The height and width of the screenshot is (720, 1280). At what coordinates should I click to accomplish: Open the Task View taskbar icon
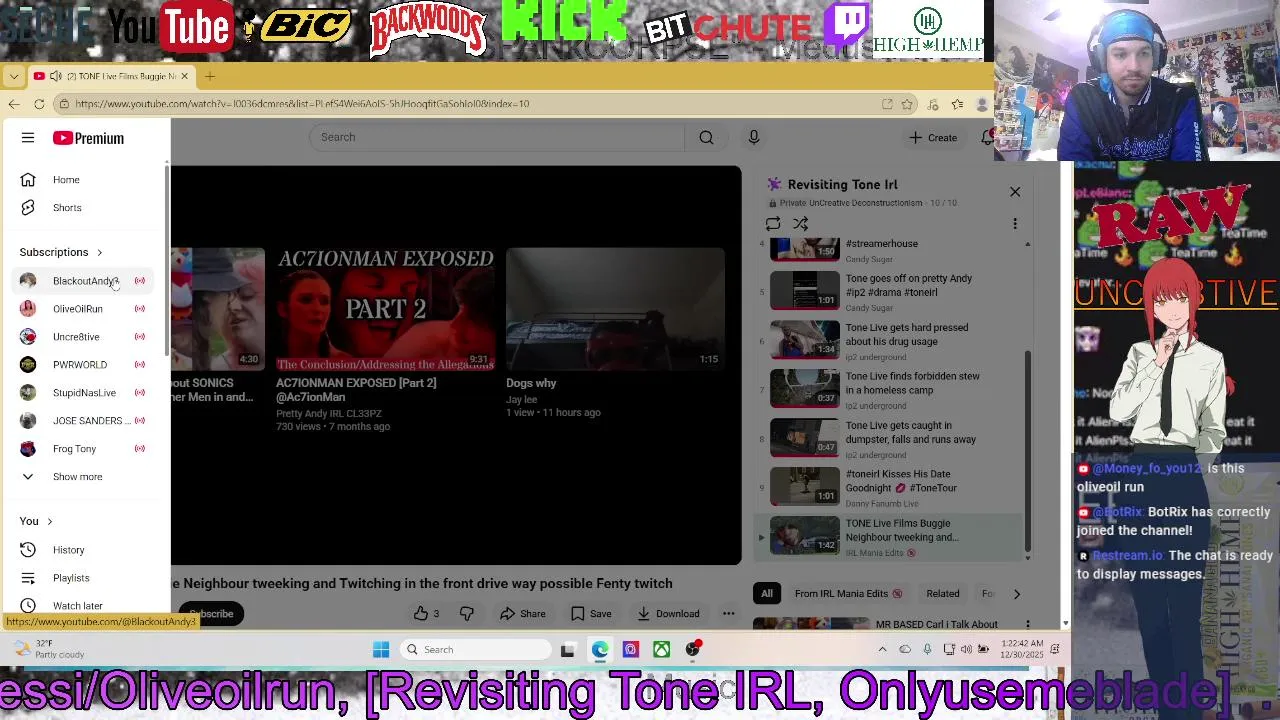pos(567,650)
